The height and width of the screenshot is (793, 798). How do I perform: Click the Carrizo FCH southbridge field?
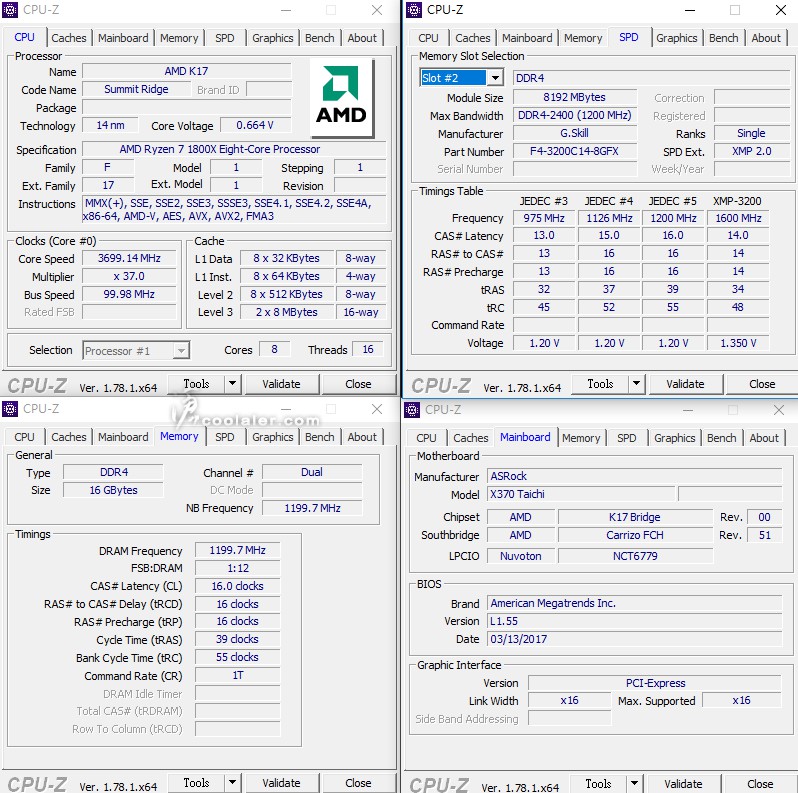pos(635,535)
